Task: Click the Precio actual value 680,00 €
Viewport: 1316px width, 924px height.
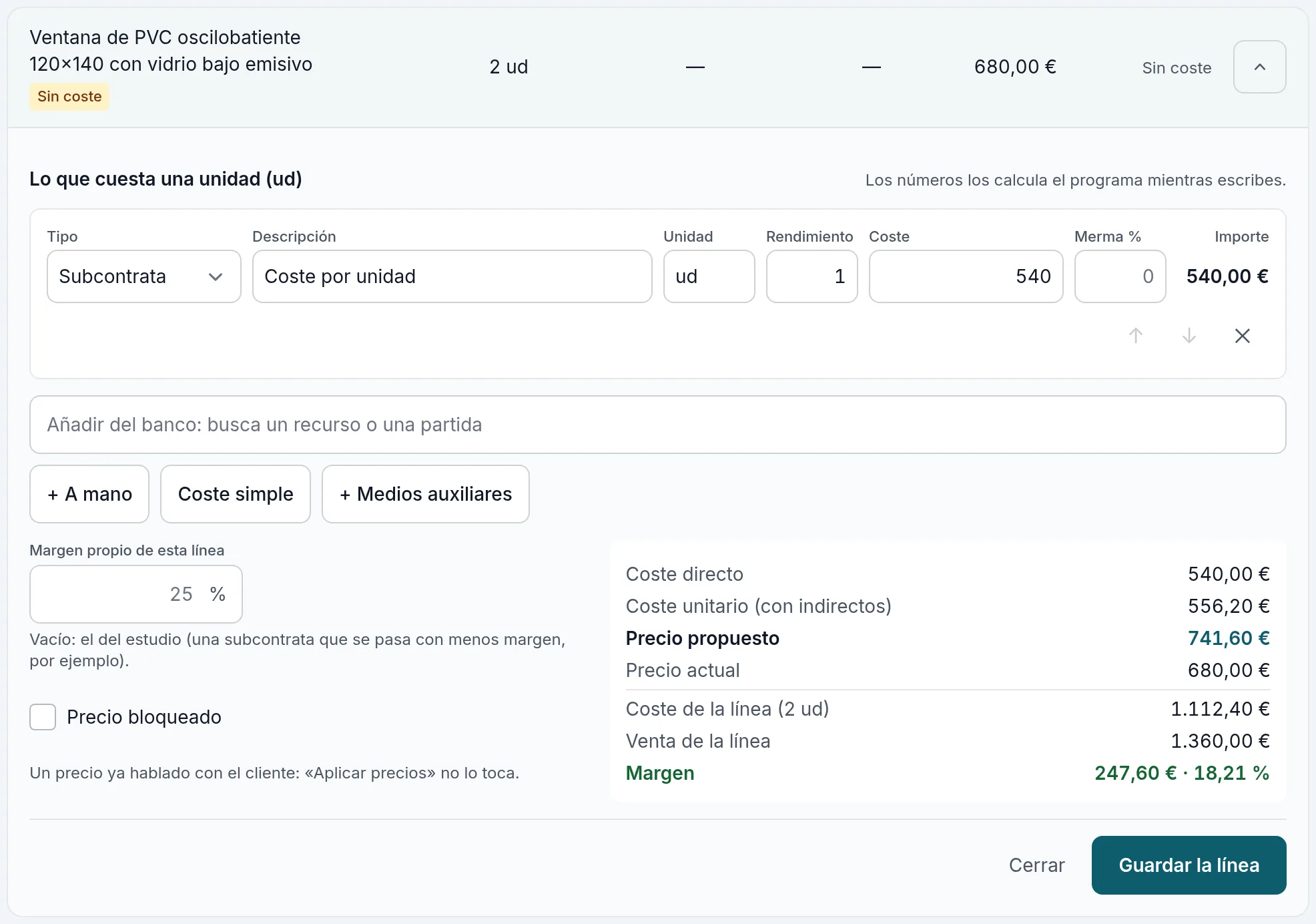Action: 1229,670
